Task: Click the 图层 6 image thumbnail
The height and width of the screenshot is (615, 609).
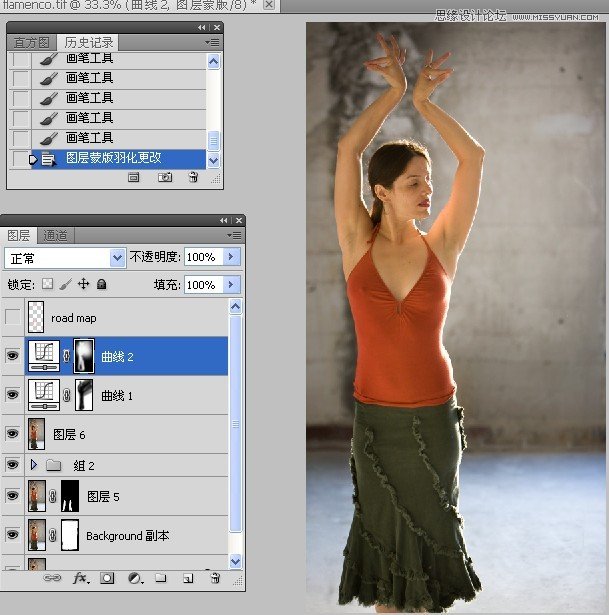Action: point(36,434)
